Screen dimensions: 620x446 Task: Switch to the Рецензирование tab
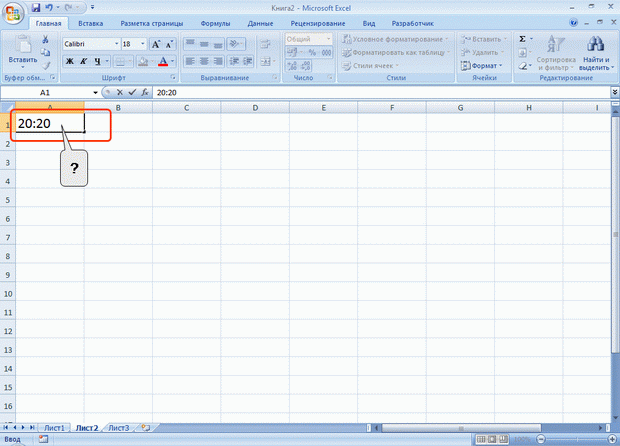pos(318,23)
